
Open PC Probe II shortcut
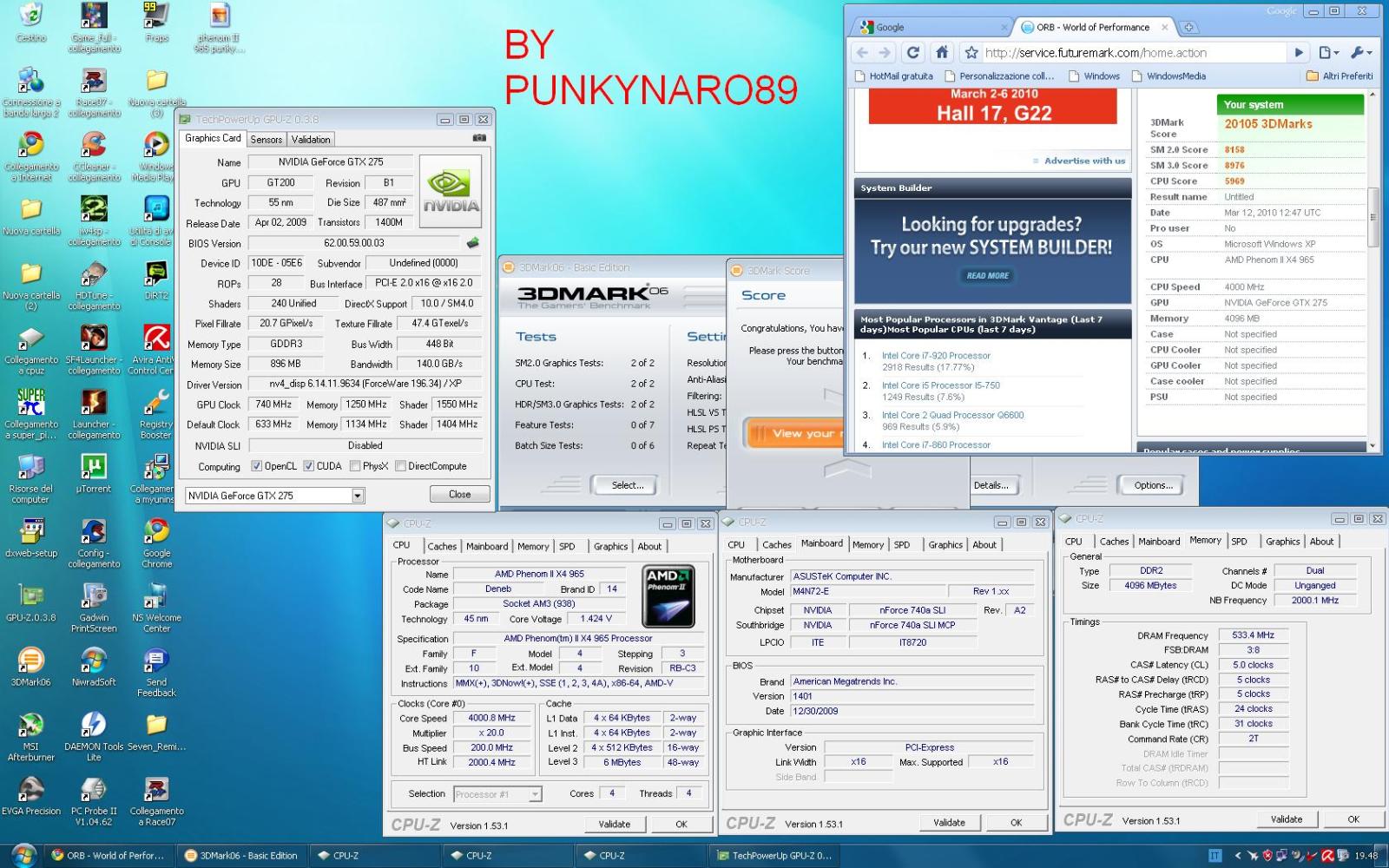(x=94, y=800)
